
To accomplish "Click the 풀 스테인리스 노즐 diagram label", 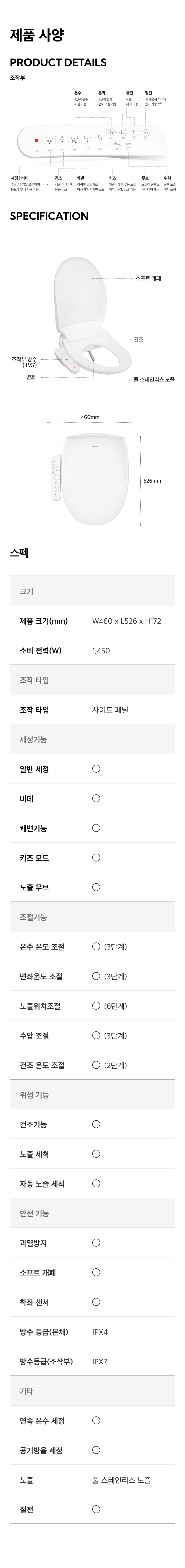I will tap(154, 379).
